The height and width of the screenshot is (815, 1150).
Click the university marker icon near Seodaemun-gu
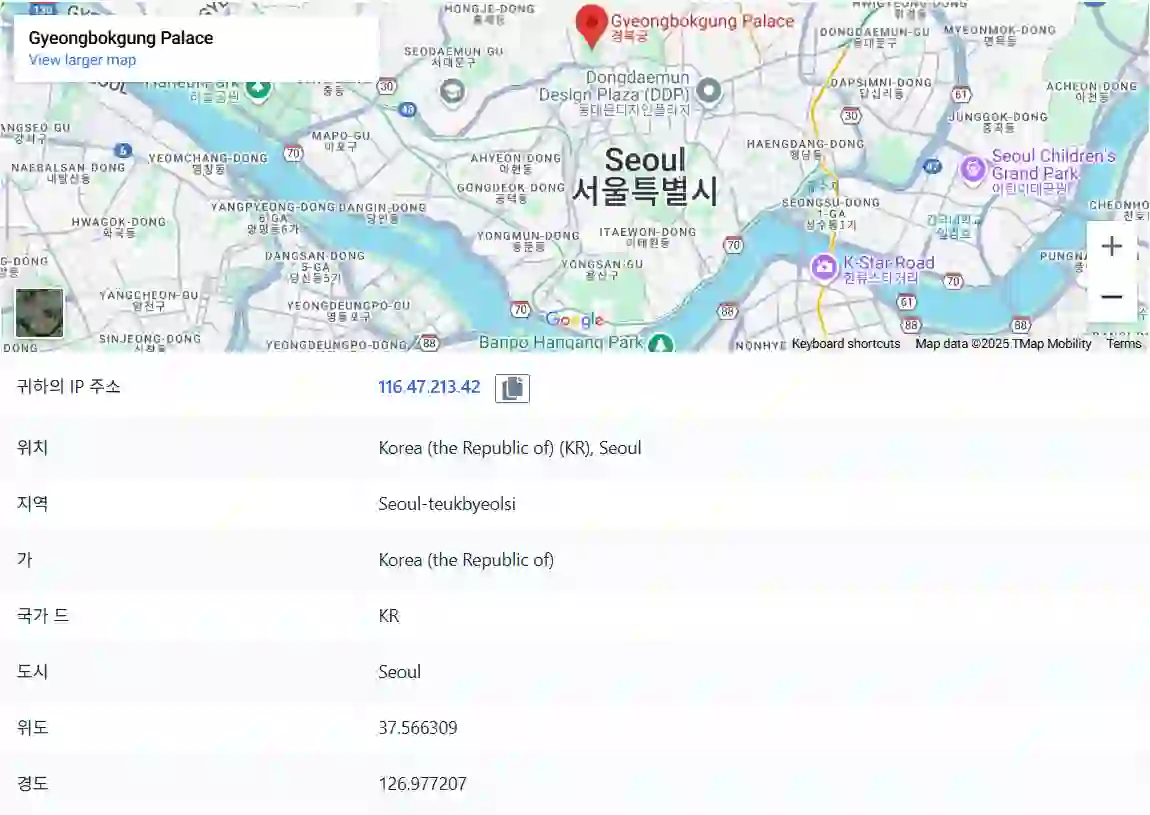tap(452, 92)
